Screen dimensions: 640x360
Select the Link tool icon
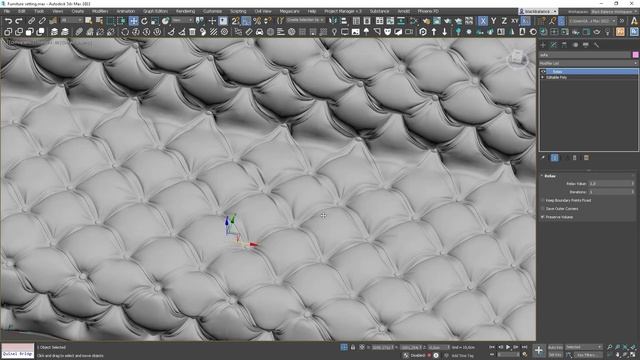click(31, 21)
